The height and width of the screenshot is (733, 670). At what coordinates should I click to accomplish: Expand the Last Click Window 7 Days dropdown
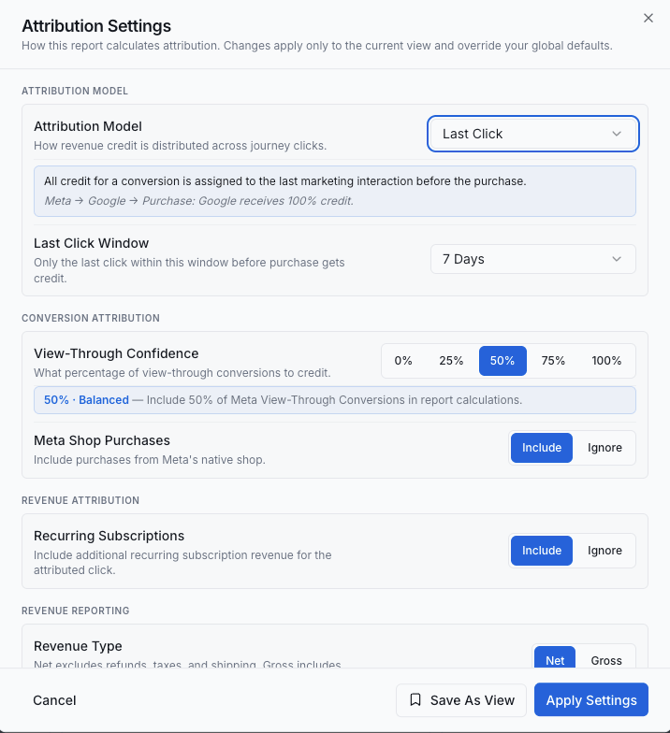coord(533,259)
